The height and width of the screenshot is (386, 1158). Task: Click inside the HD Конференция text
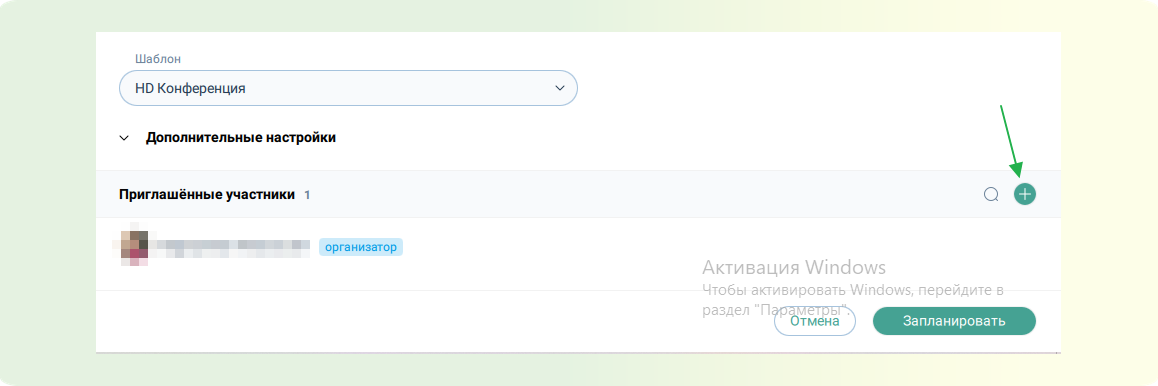[x=191, y=89]
